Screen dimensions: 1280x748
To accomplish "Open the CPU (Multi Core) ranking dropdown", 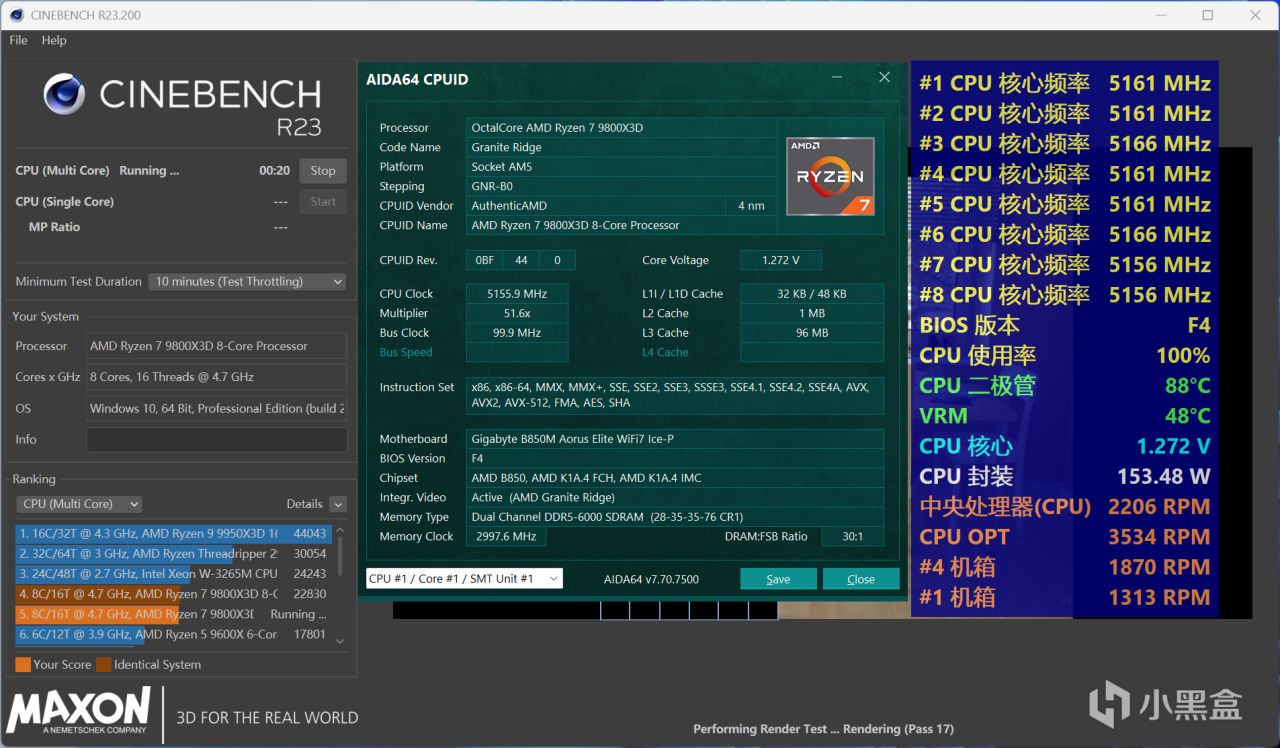I will pyautogui.click(x=79, y=504).
